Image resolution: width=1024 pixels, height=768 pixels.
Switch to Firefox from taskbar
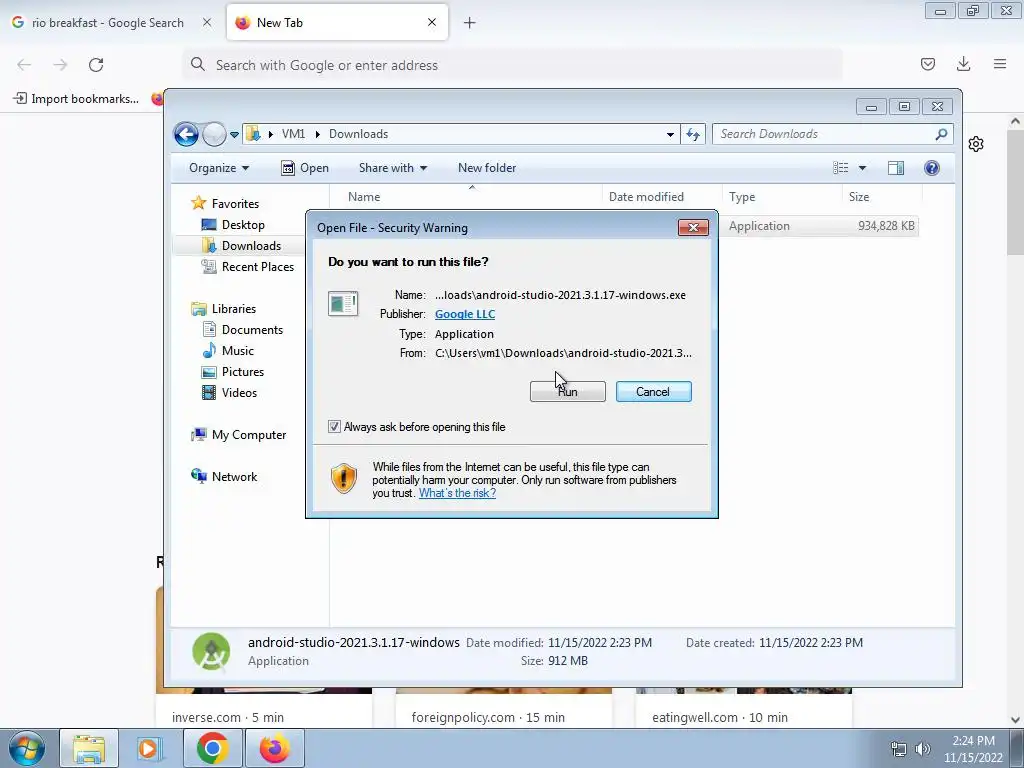(x=275, y=748)
